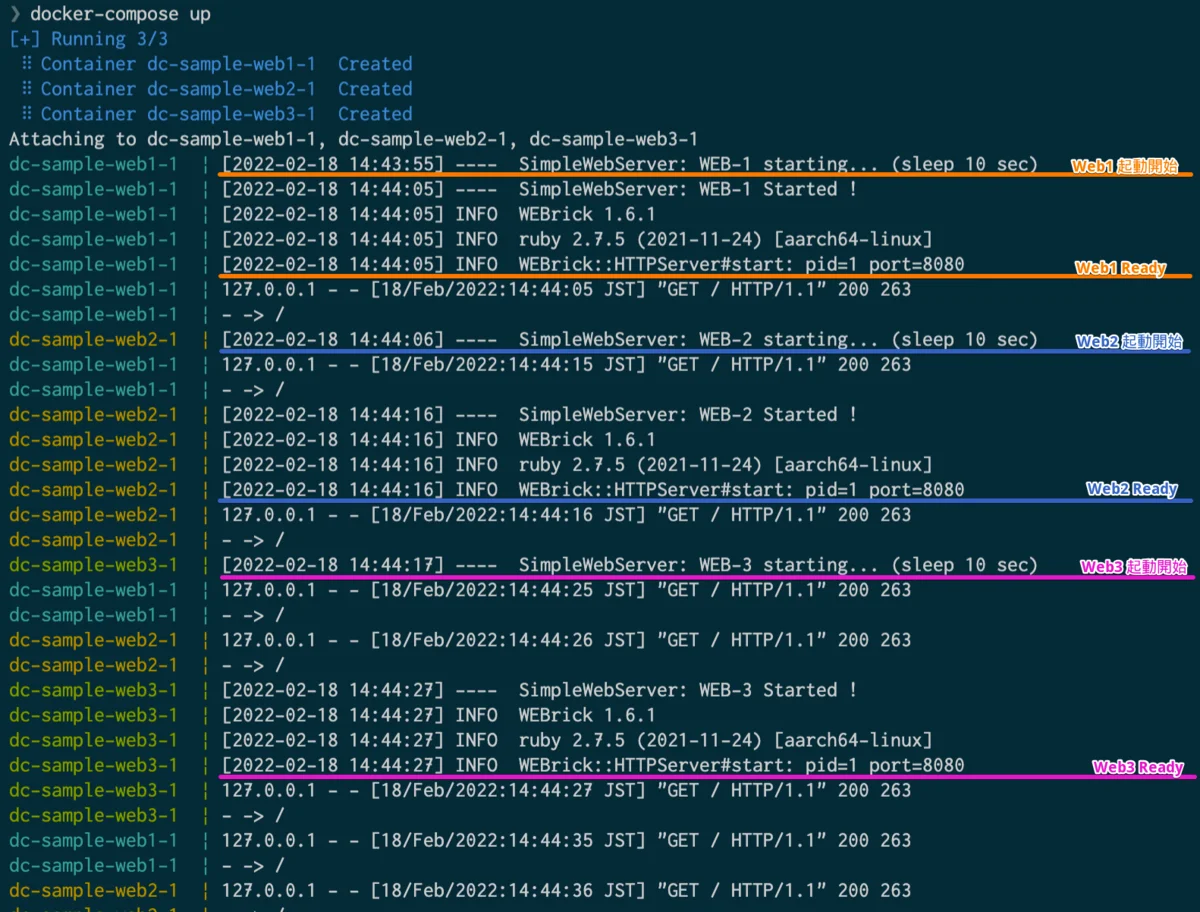
Task: Select the "INFO WEBrick 1.6.1" line timestamped 14:44:16
Action: pos(332,439)
